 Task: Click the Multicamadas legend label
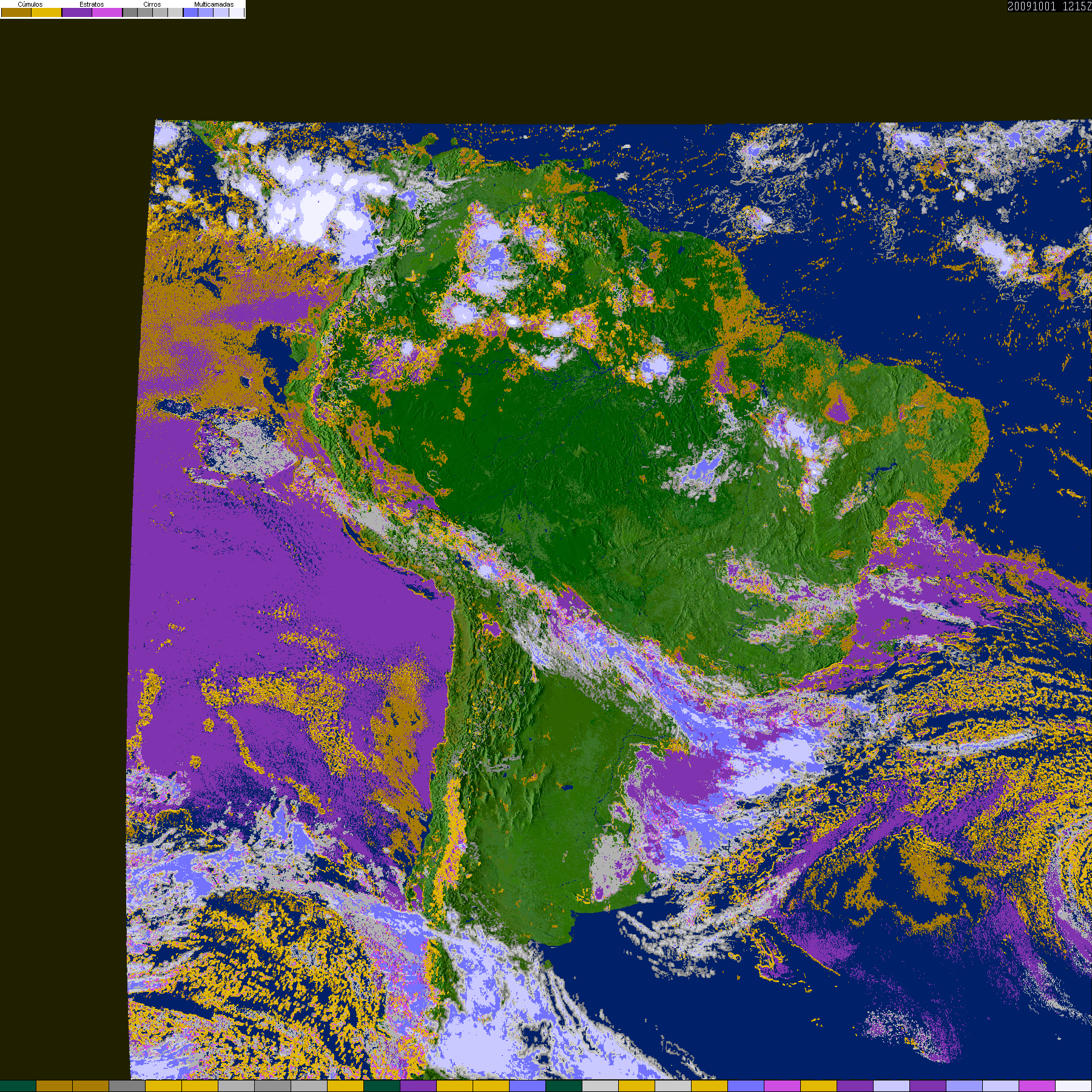tap(214, 4)
